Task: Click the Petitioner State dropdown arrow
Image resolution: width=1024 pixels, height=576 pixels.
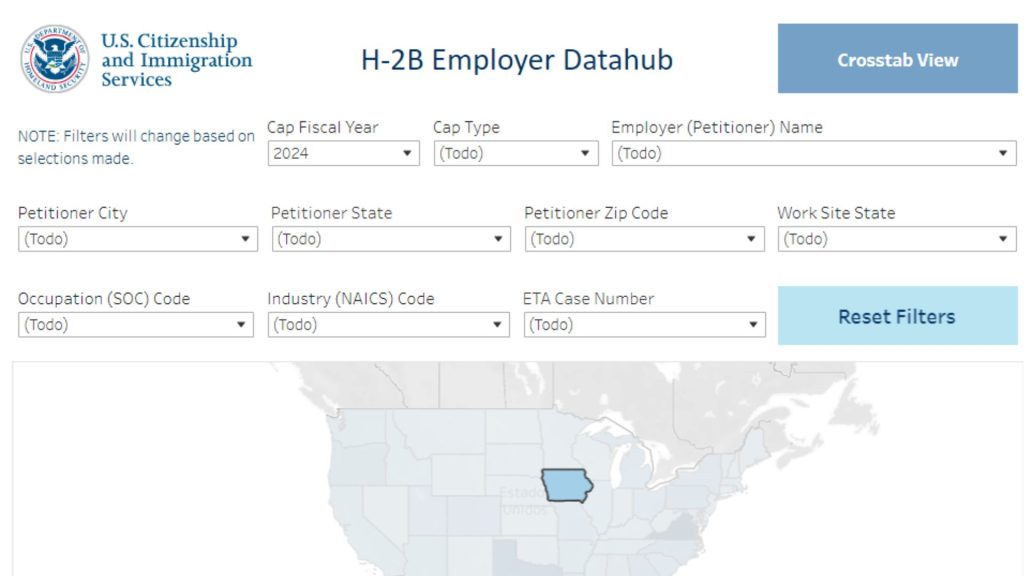Action: point(498,239)
